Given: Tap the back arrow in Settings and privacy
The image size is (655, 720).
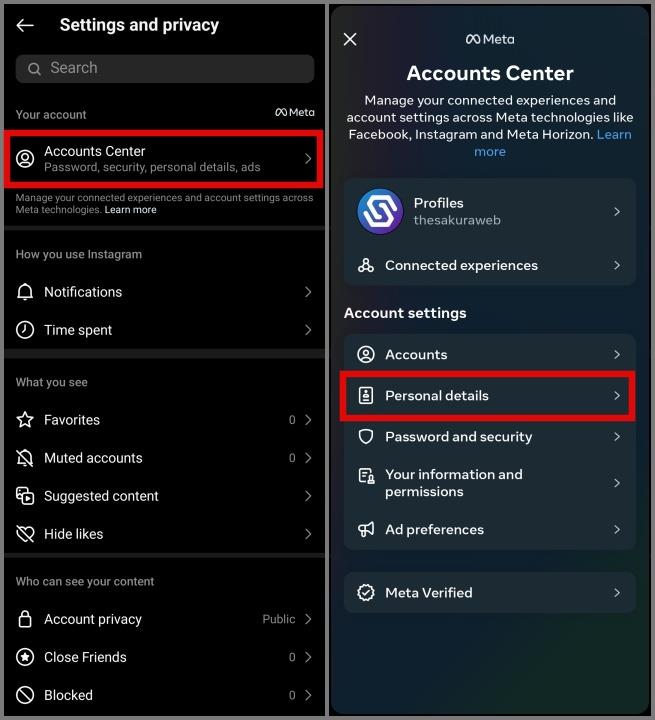Looking at the screenshot, I should (x=25, y=25).
